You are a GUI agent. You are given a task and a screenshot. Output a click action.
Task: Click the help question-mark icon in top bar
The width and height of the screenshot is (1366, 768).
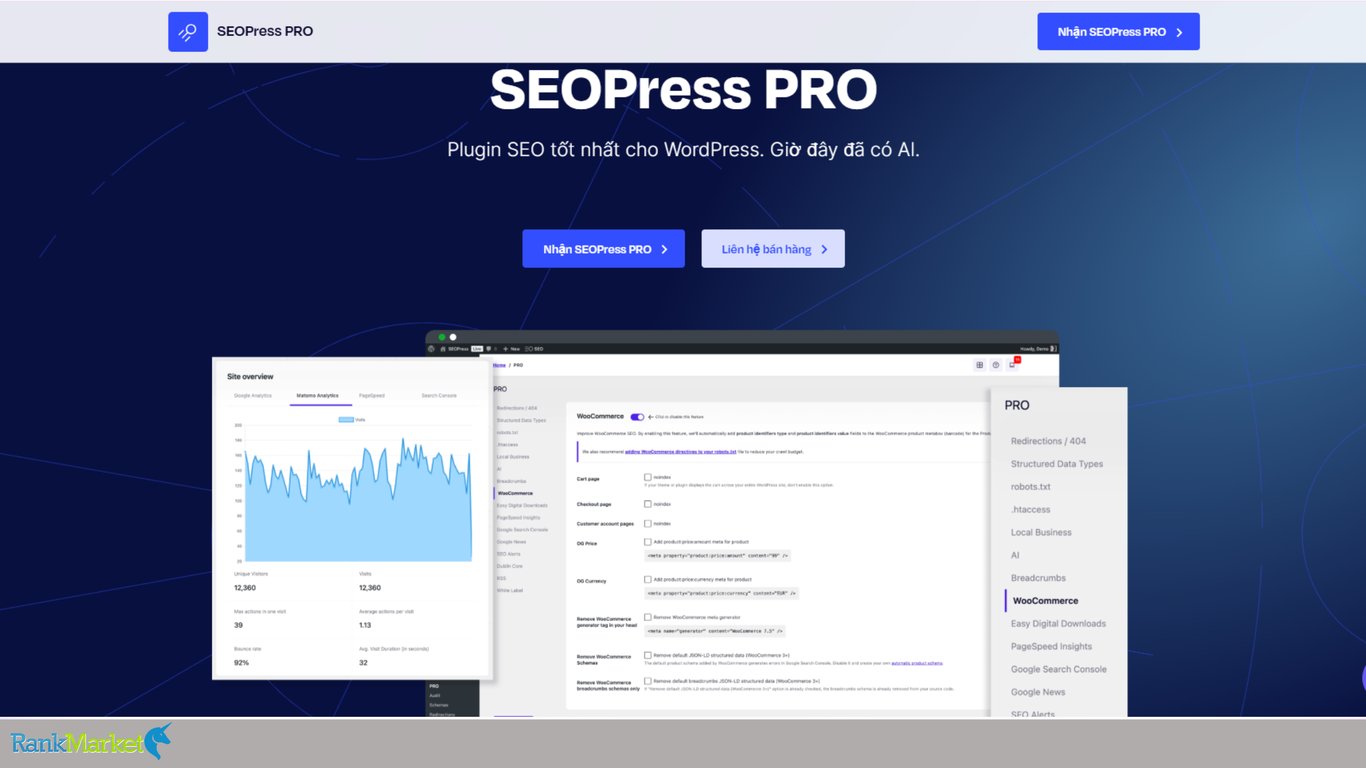pyautogui.click(x=996, y=365)
